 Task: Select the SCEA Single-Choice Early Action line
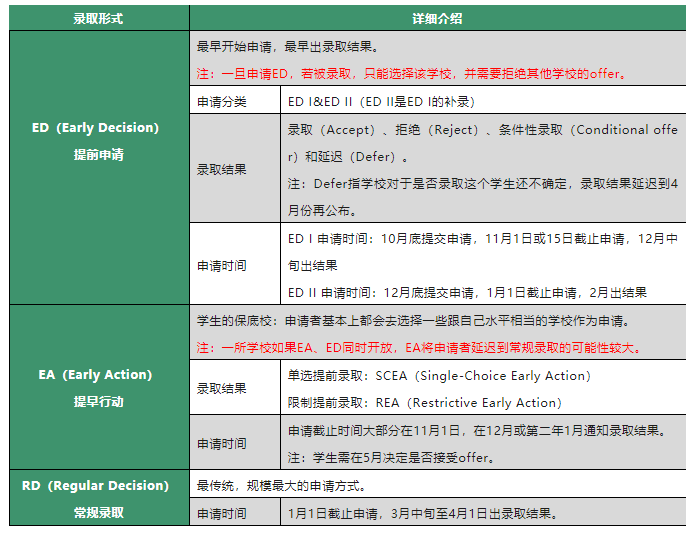pos(439,376)
